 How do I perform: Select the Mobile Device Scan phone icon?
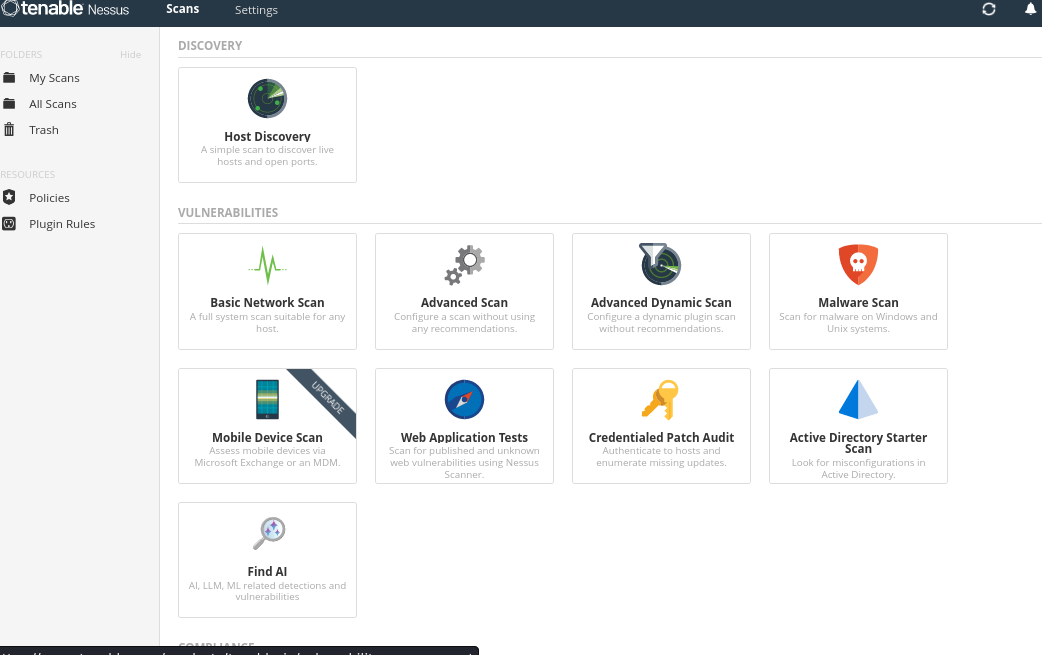(x=267, y=399)
